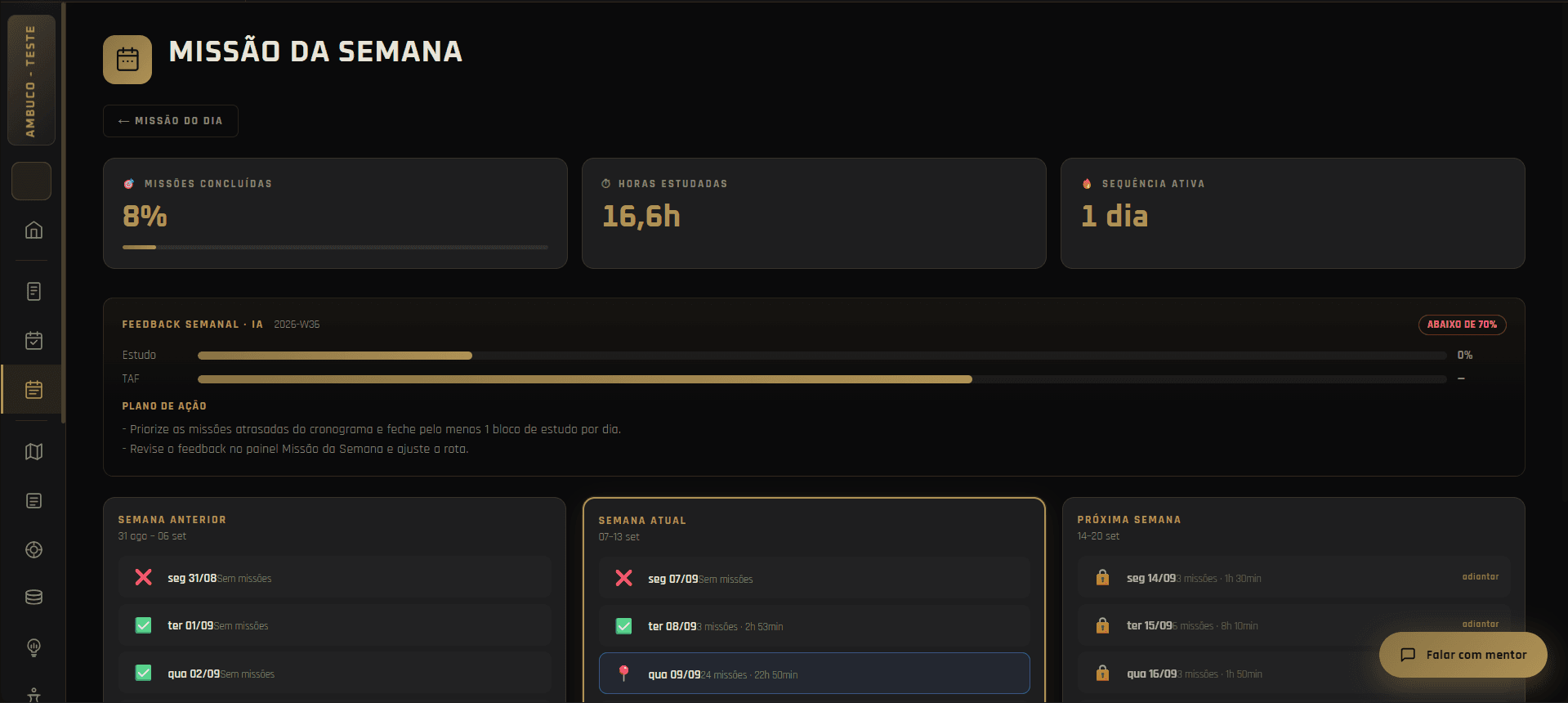Viewport: 1568px width, 703px height.
Task: Open the Horas Estudadas card
Action: pyautogui.click(x=814, y=213)
